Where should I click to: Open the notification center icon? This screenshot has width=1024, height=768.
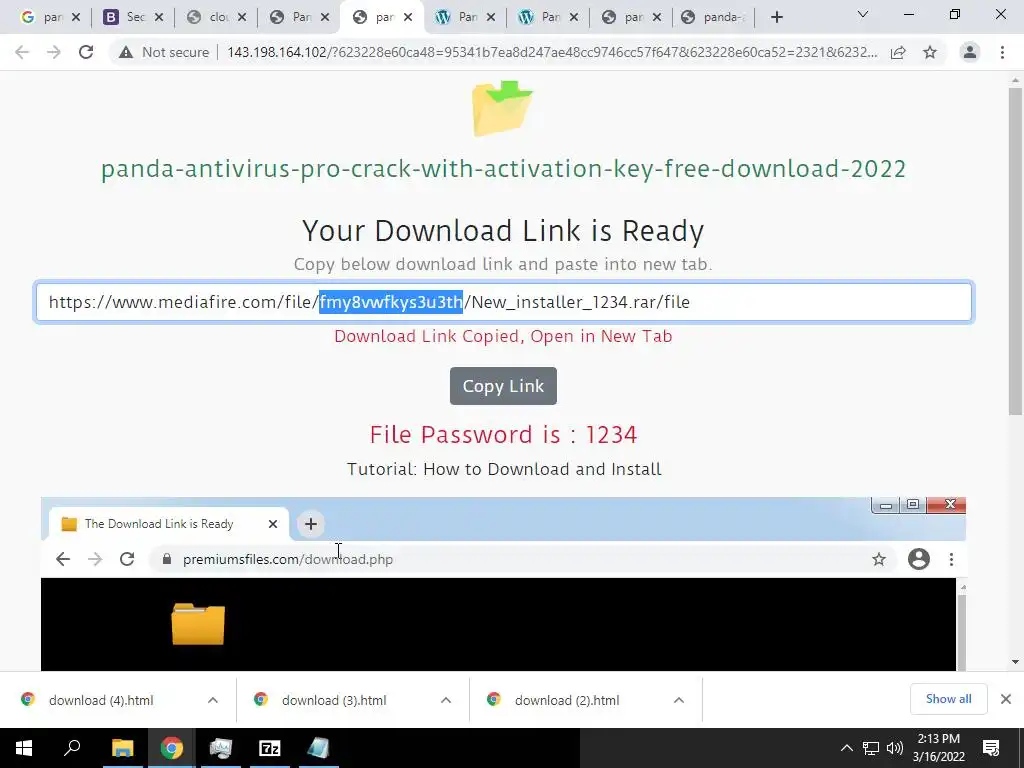(x=991, y=748)
